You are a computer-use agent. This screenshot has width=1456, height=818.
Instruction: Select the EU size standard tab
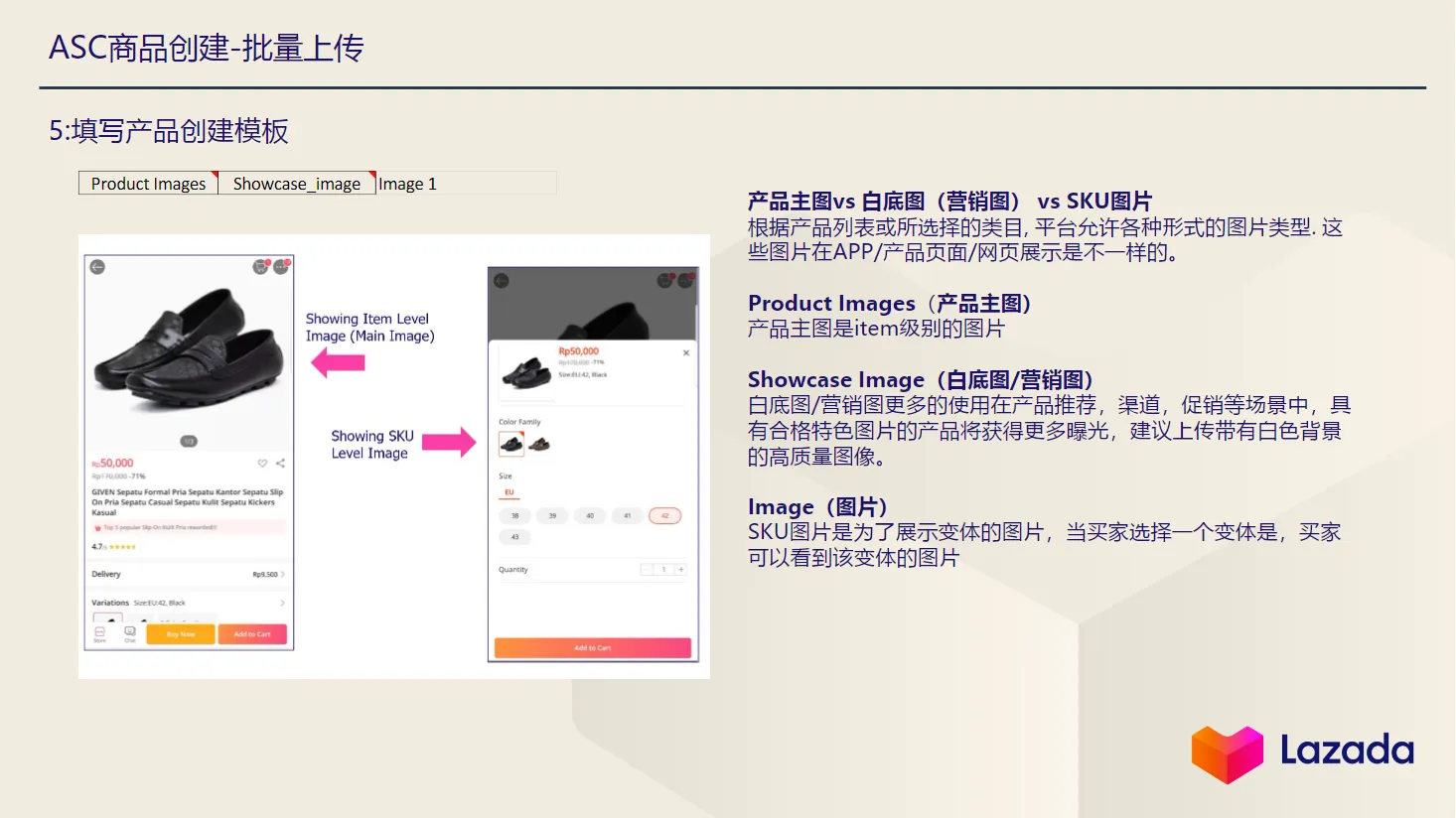[509, 491]
